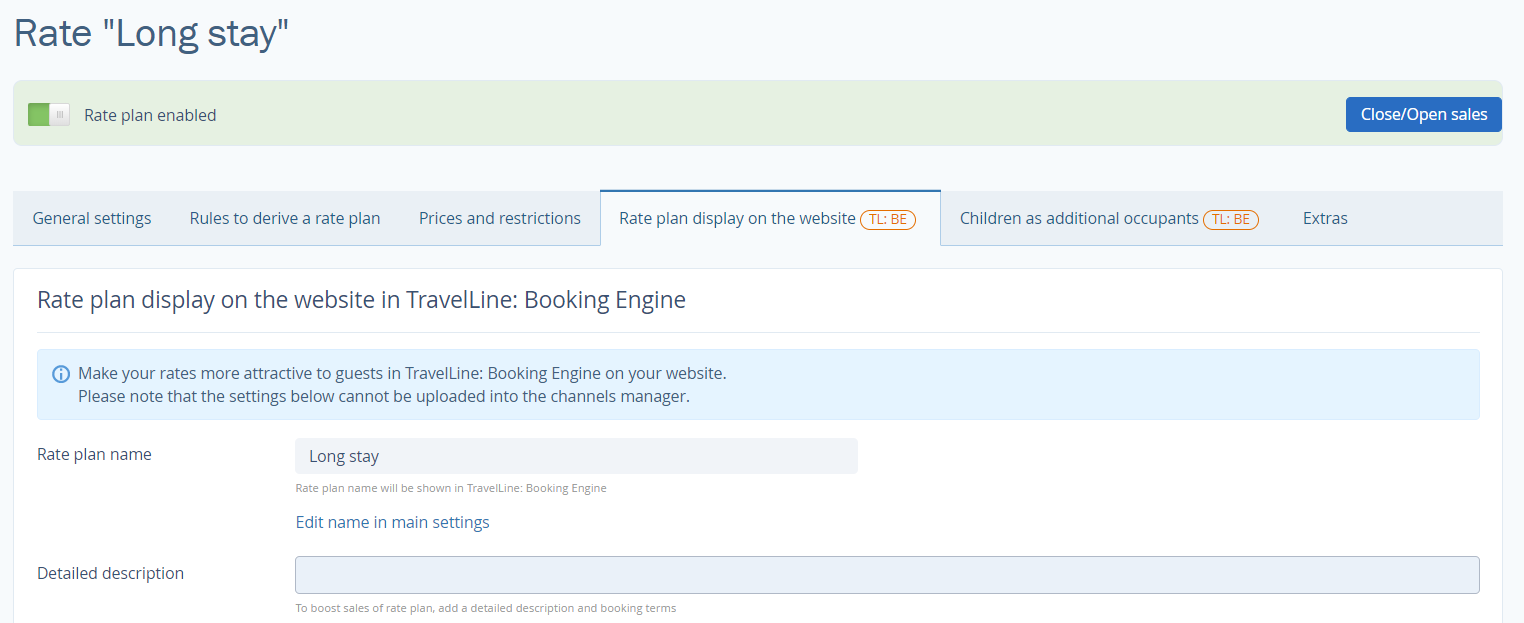Switch to the Extras tab
Screen dimensions: 1524x623
[x=1325, y=218]
